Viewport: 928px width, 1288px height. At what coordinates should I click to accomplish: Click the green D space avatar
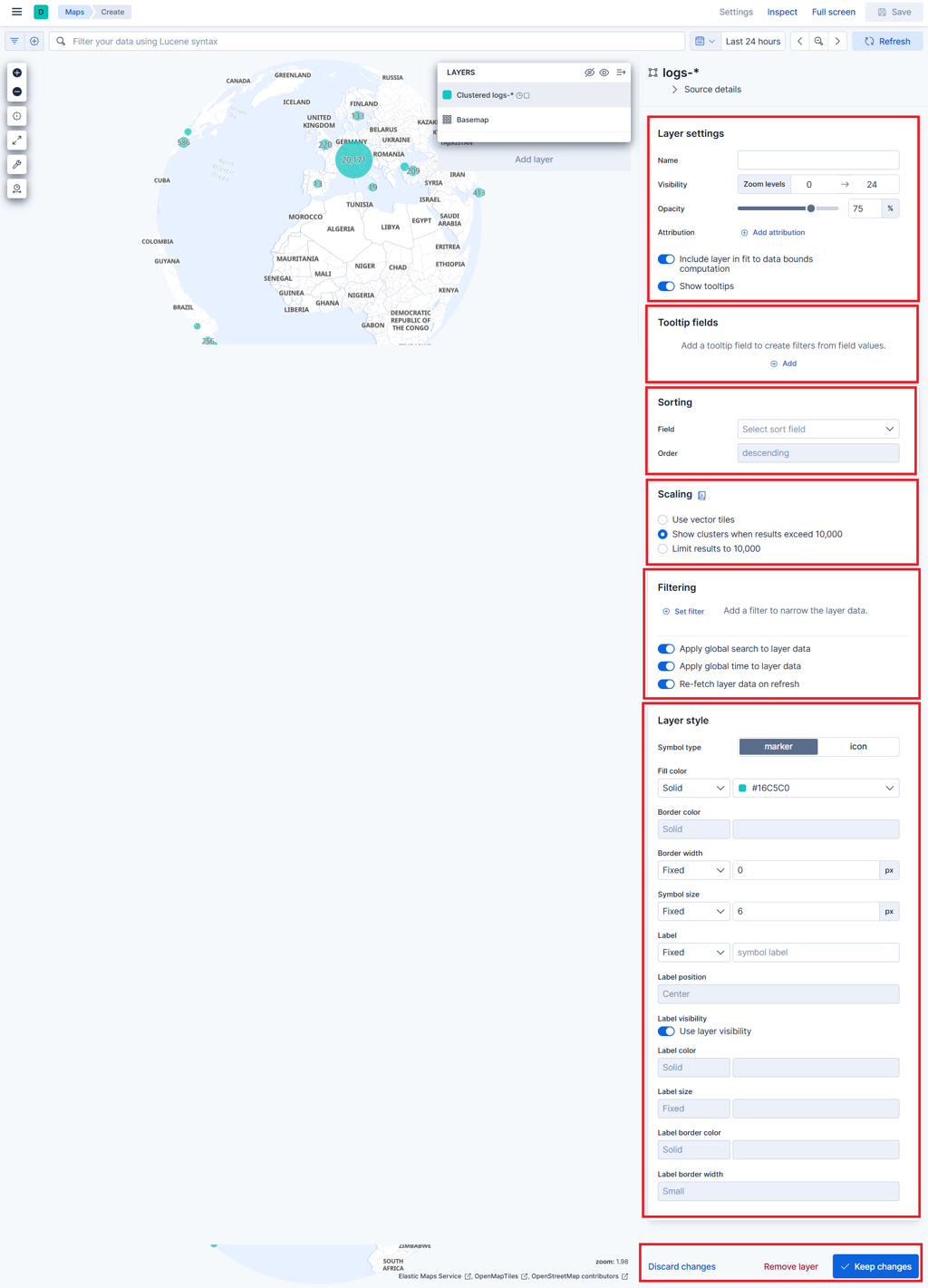click(x=41, y=12)
